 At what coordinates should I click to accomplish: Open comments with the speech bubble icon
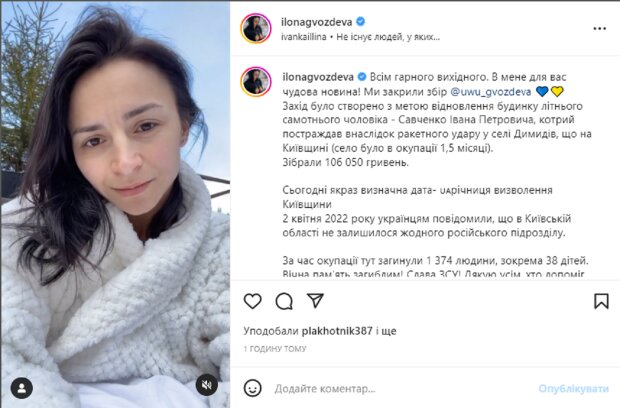tap(284, 301)
